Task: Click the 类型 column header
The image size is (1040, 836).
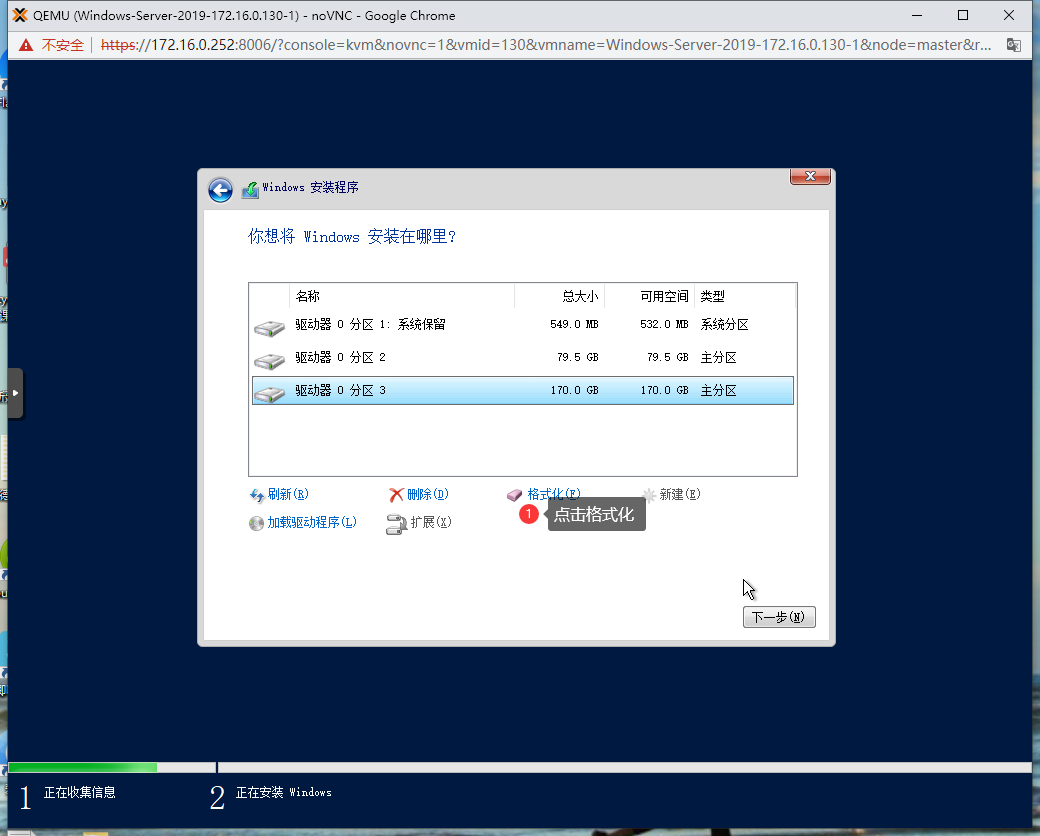Action: click(744, 296)
